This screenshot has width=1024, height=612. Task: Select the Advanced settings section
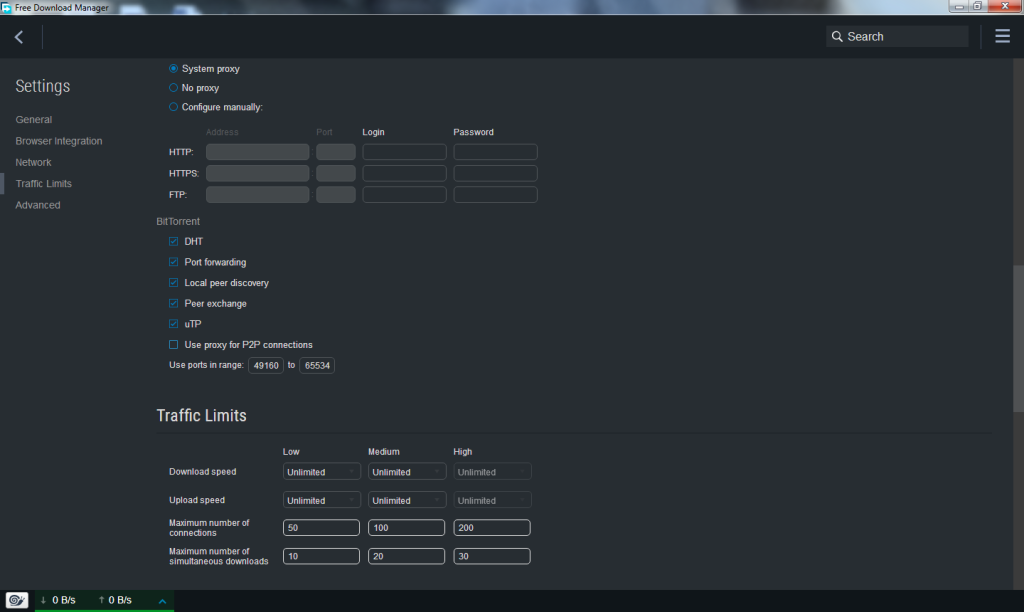pos(38,204)
